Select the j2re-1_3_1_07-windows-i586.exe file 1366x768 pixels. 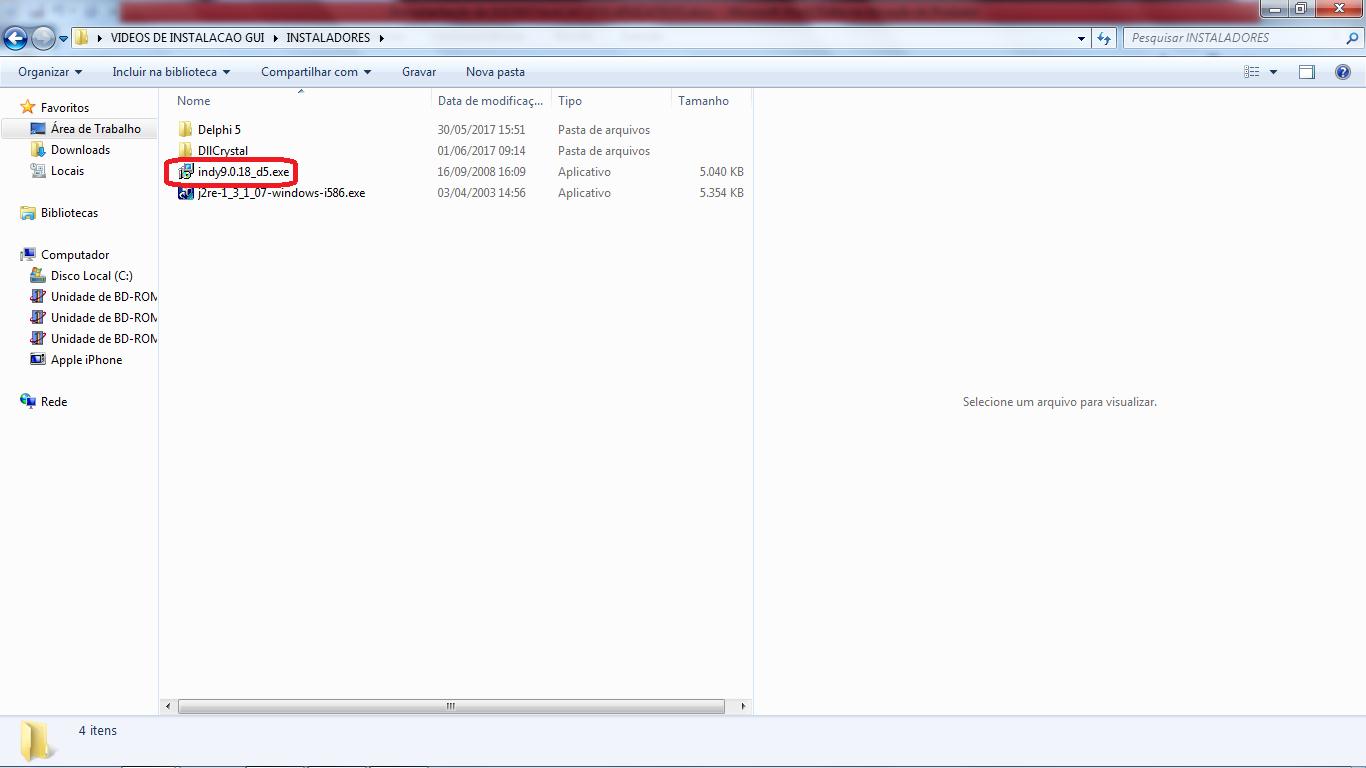click(x=281, y=193)
